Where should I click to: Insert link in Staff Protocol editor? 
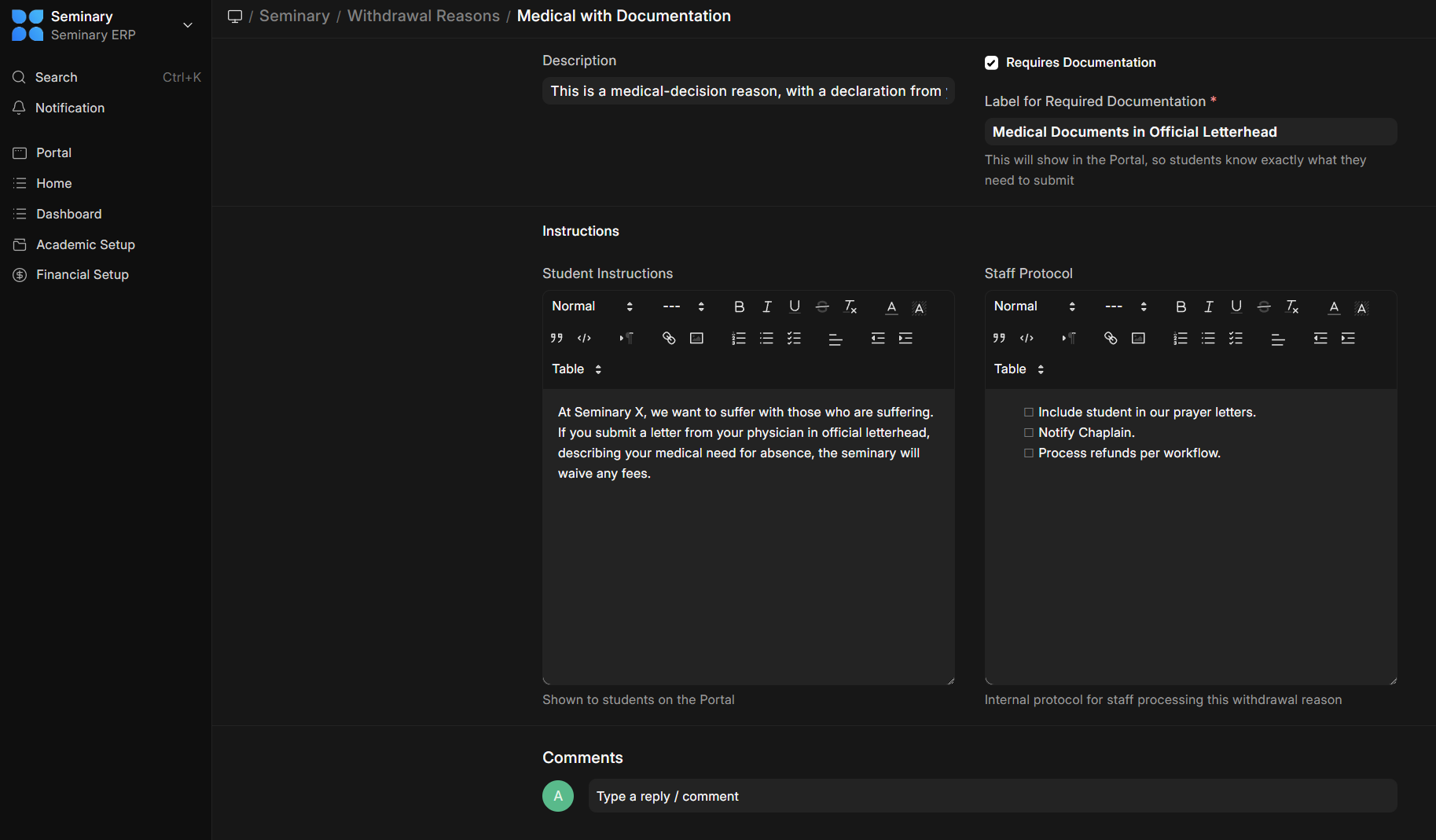tap(1111, 338)
